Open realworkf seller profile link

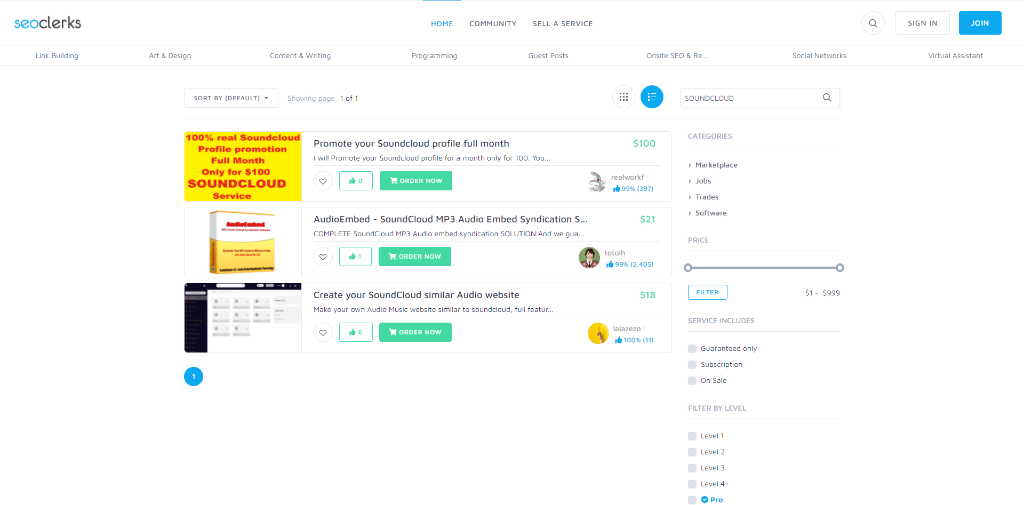click(x=627, y=177)
